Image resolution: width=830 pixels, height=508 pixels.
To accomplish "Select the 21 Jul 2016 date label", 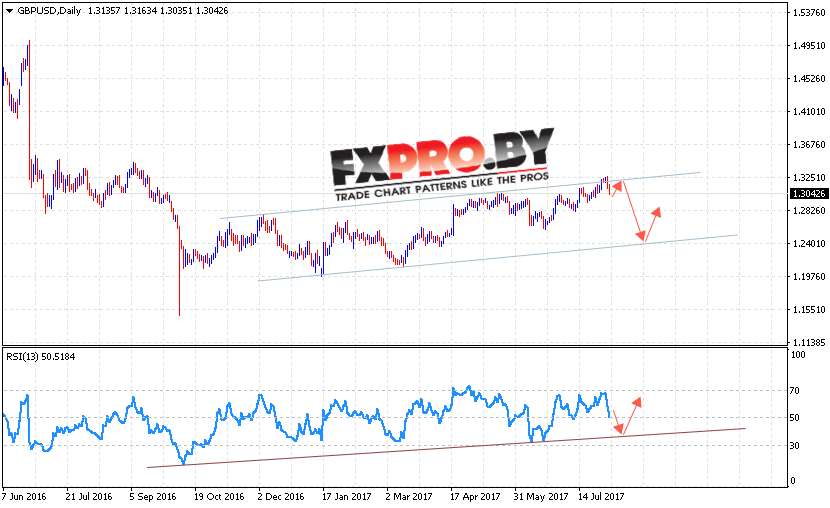I will [89, 496].
